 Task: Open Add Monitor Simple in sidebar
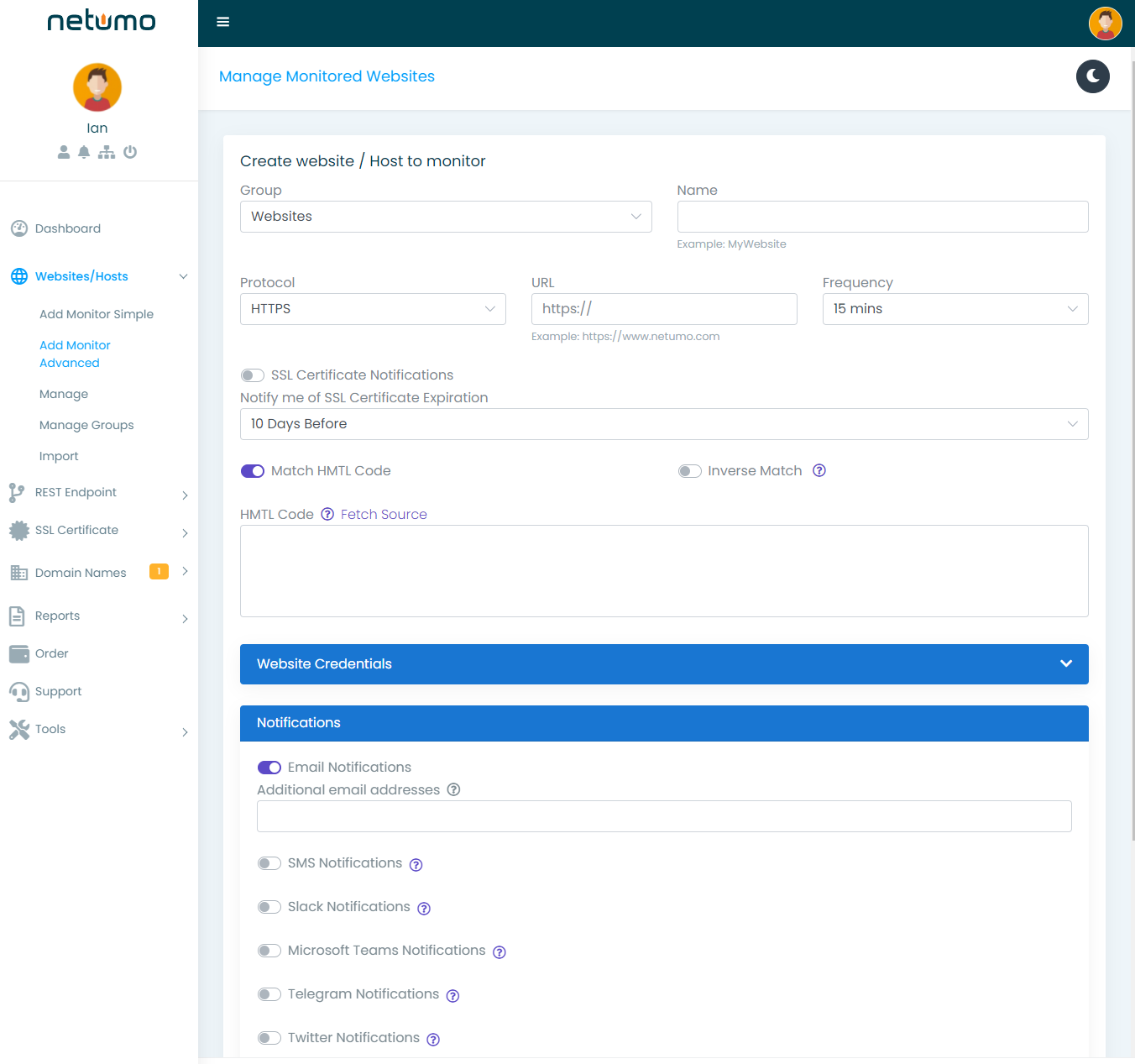pyautogui.click(x=97, y=314)
